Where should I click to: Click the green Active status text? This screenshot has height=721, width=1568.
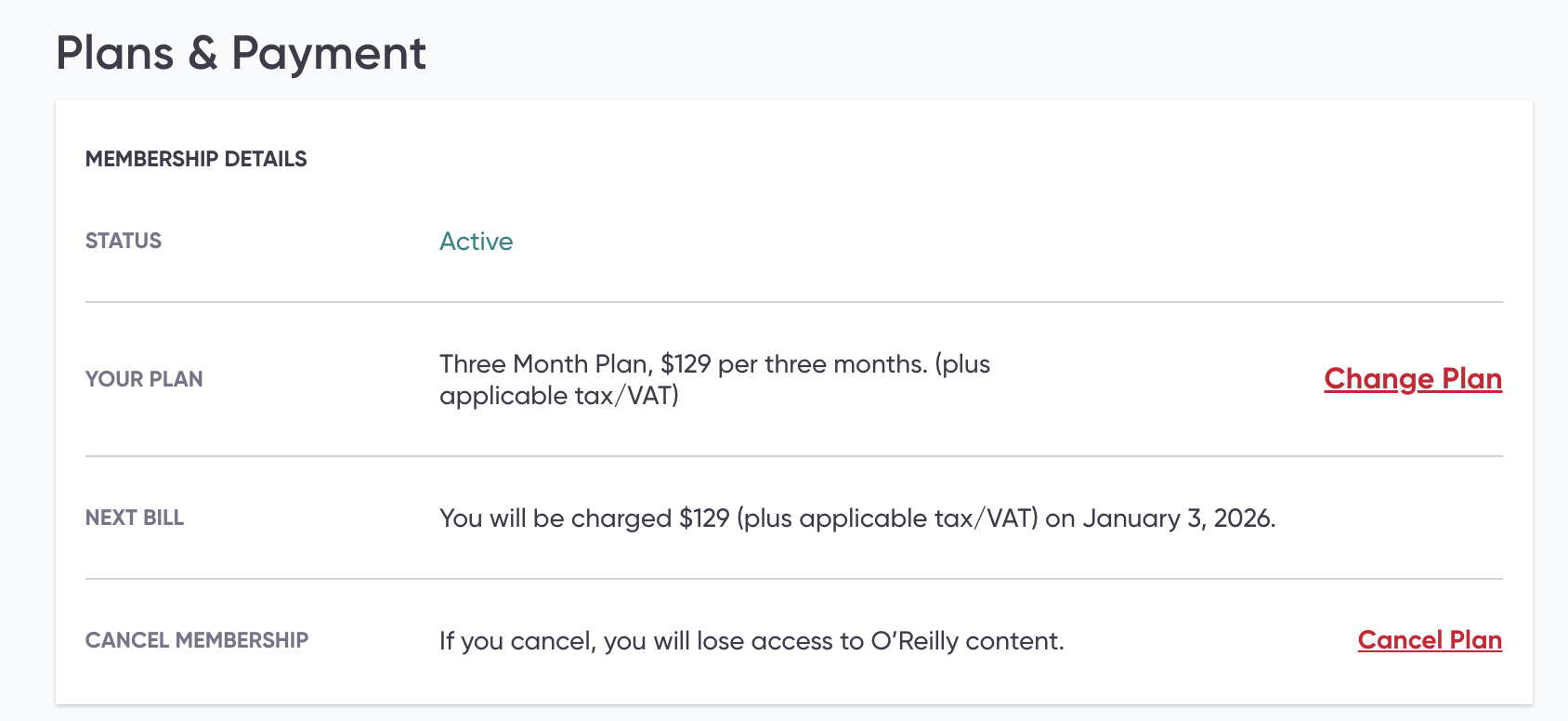(x=476, y=242)
